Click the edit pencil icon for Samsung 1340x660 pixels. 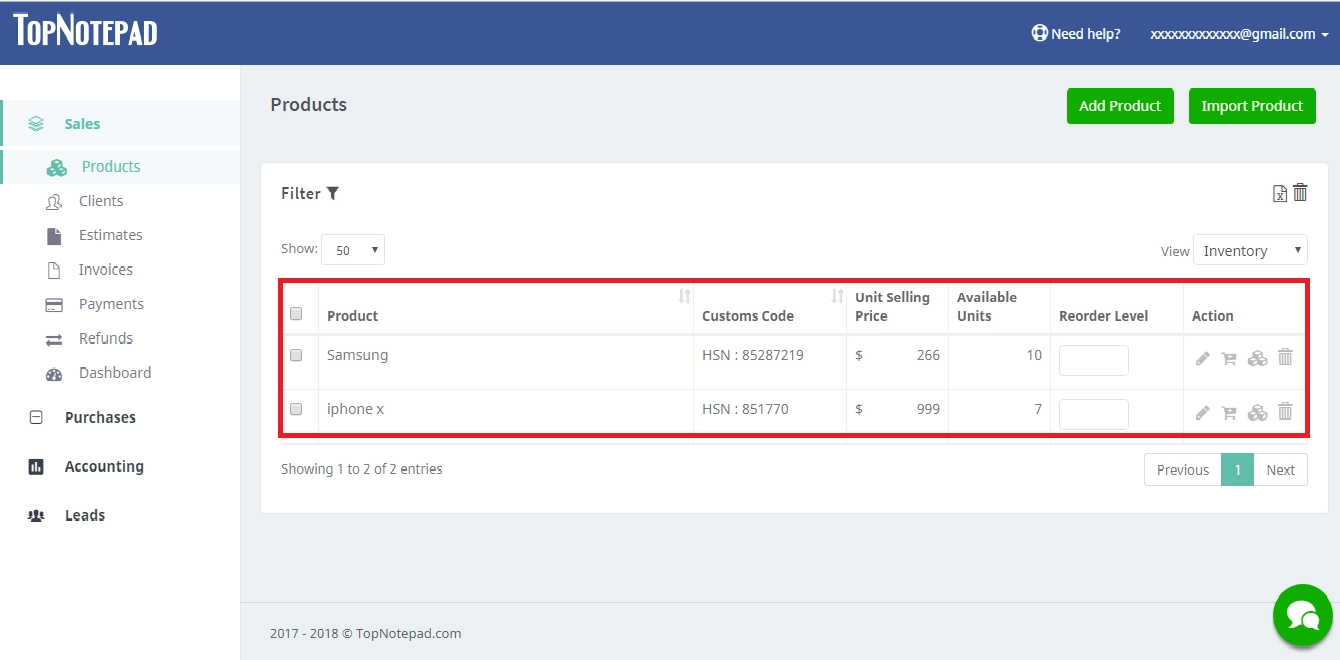click(x=1202, y=358)
